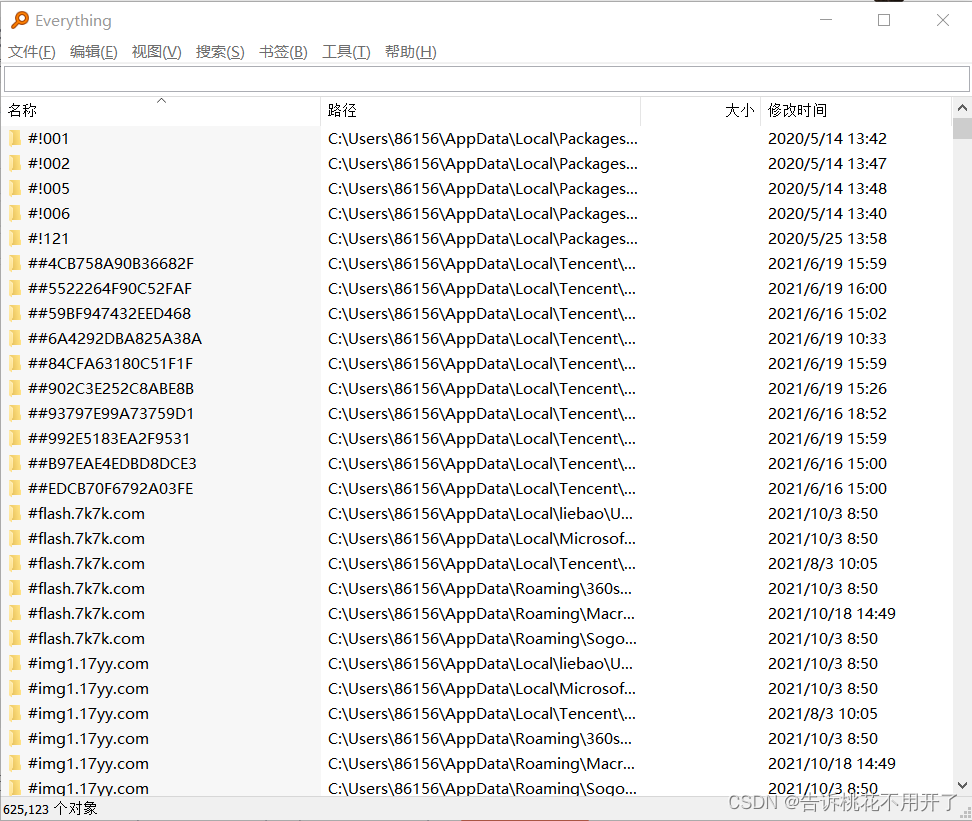972x821 pixels.
Task: Click the scrollbar down arrow
Action: point(962,786)
